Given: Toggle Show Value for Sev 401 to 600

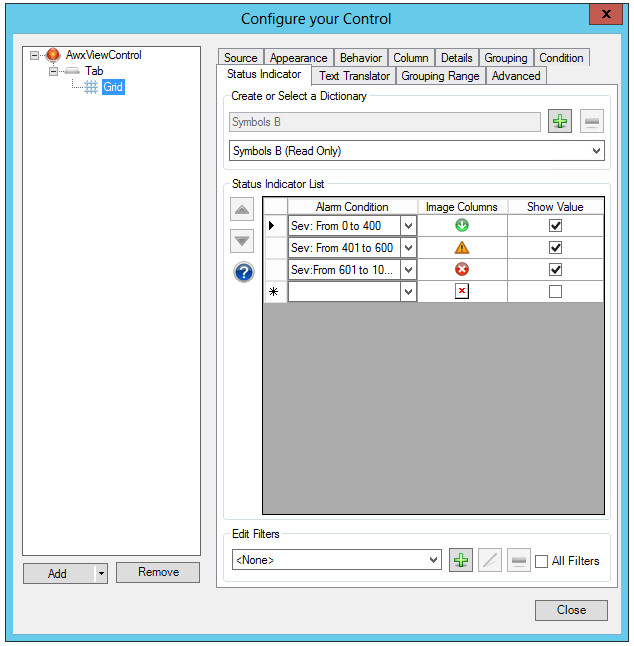Looking at the screenshot, I should coord(556,248).
